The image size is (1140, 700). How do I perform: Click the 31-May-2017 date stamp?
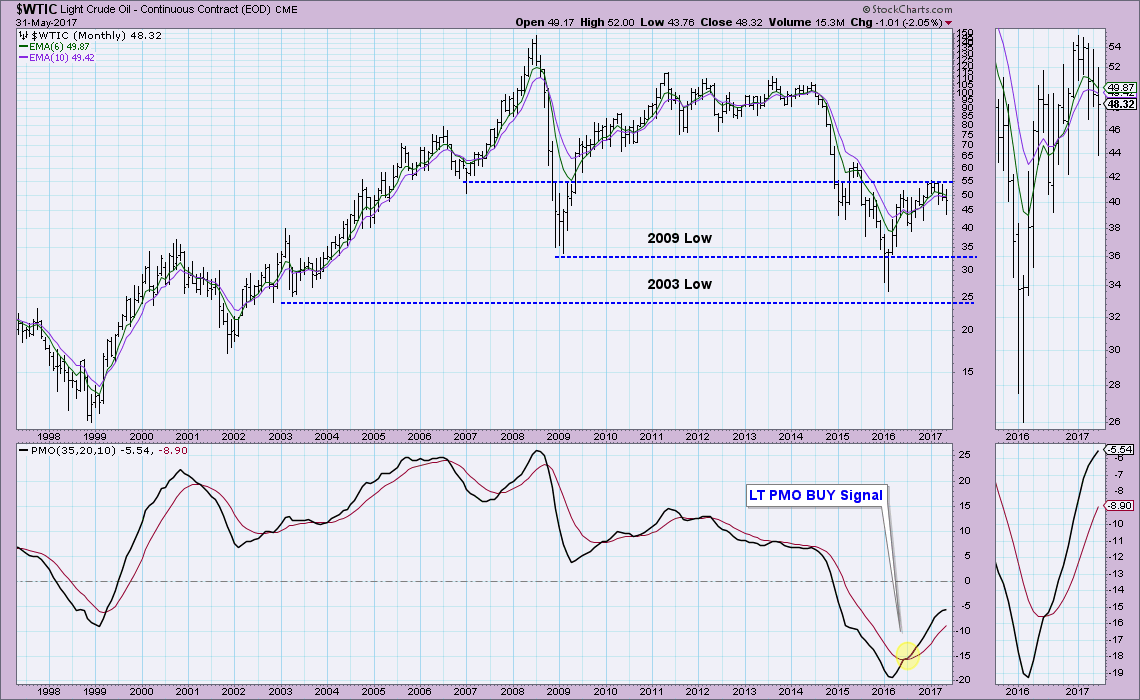pos(47,23)
